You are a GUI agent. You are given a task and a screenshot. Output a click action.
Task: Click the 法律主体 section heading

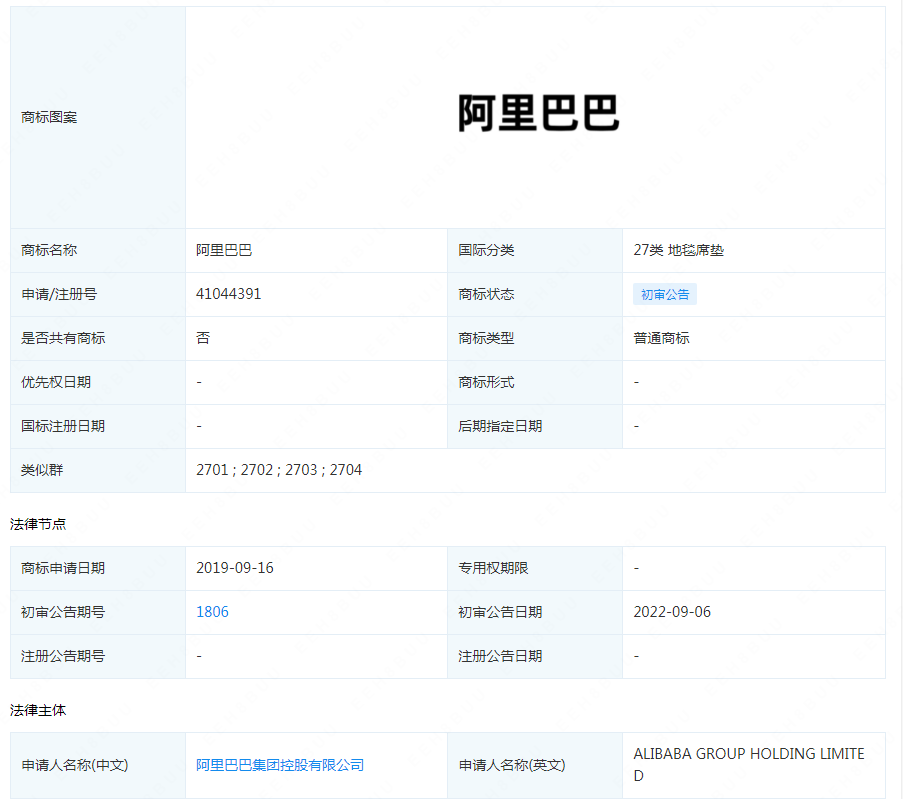coord(38,710)
